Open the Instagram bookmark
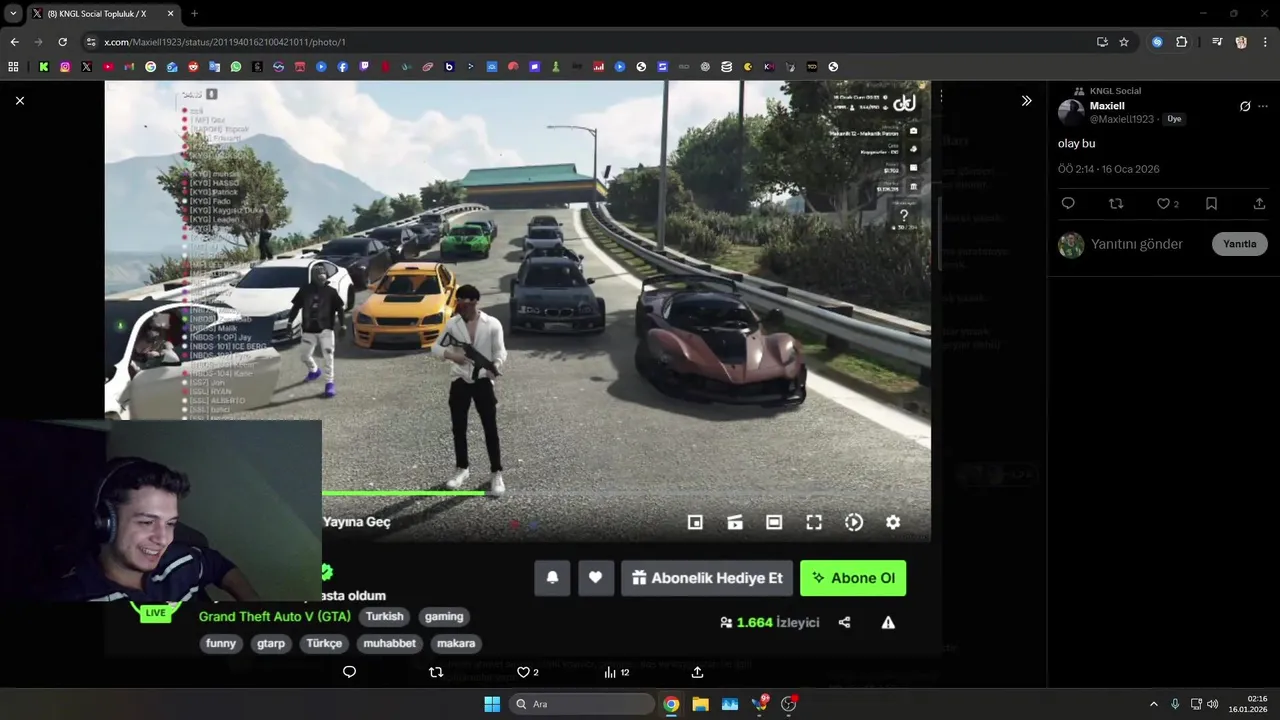 click(65, 67)
